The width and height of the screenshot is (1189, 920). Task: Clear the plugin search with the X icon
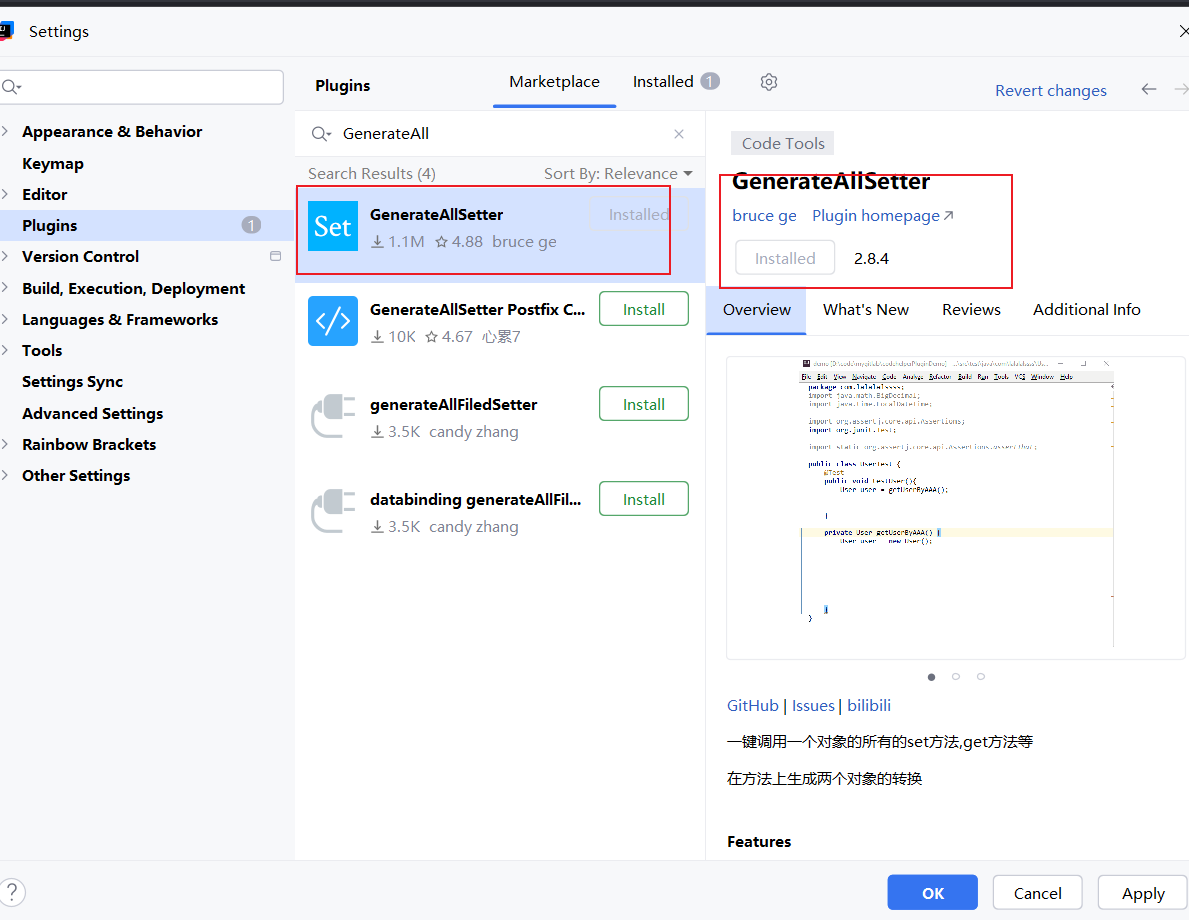point(679,134)
